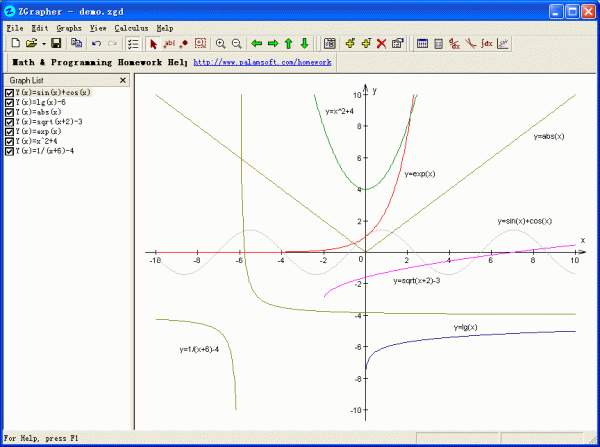
Task: Click the New document icon
Action: point(15,44)
